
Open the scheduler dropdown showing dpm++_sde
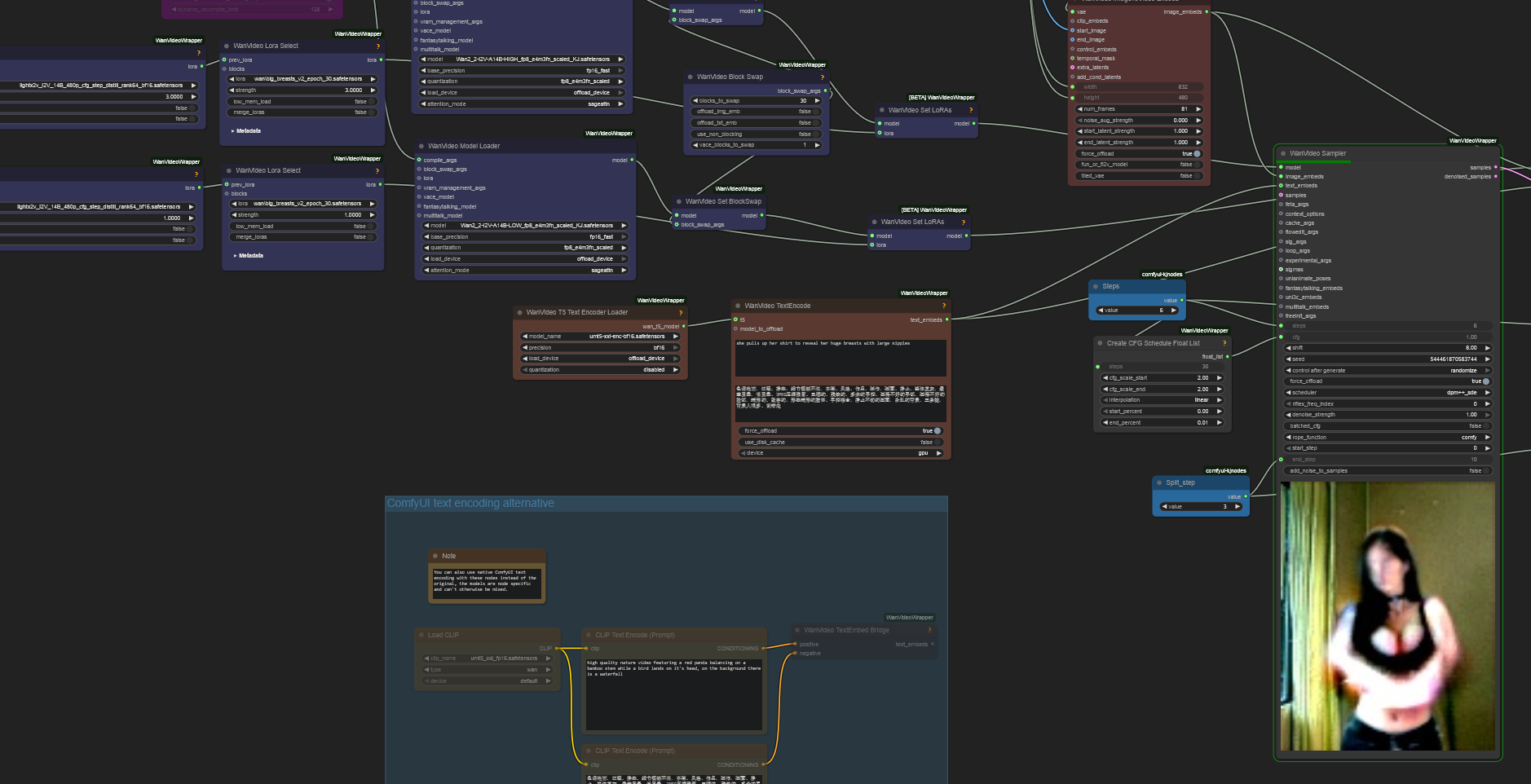(1388, 393)
